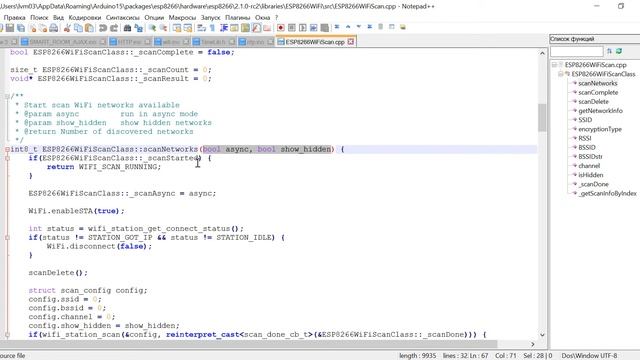Switch to the TimeLib.h tab
Image resolution: width=640 pixels, height=360 pixels.
(213, 42)
